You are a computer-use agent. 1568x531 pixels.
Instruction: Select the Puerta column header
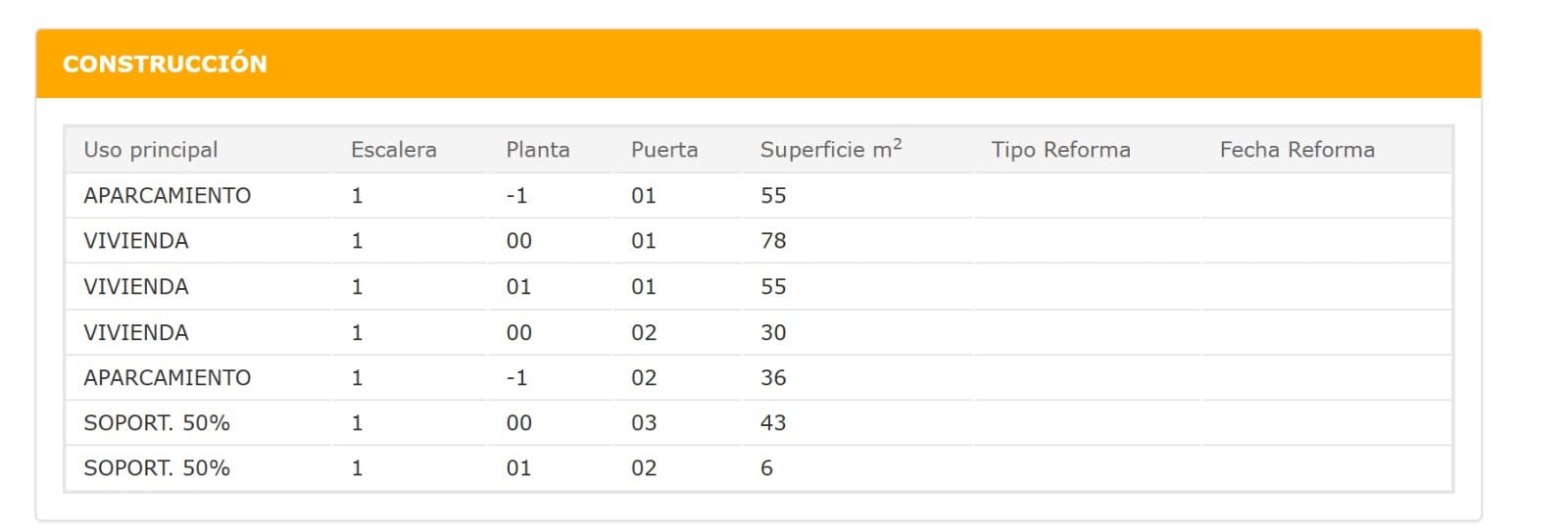(x=663, y=150)
